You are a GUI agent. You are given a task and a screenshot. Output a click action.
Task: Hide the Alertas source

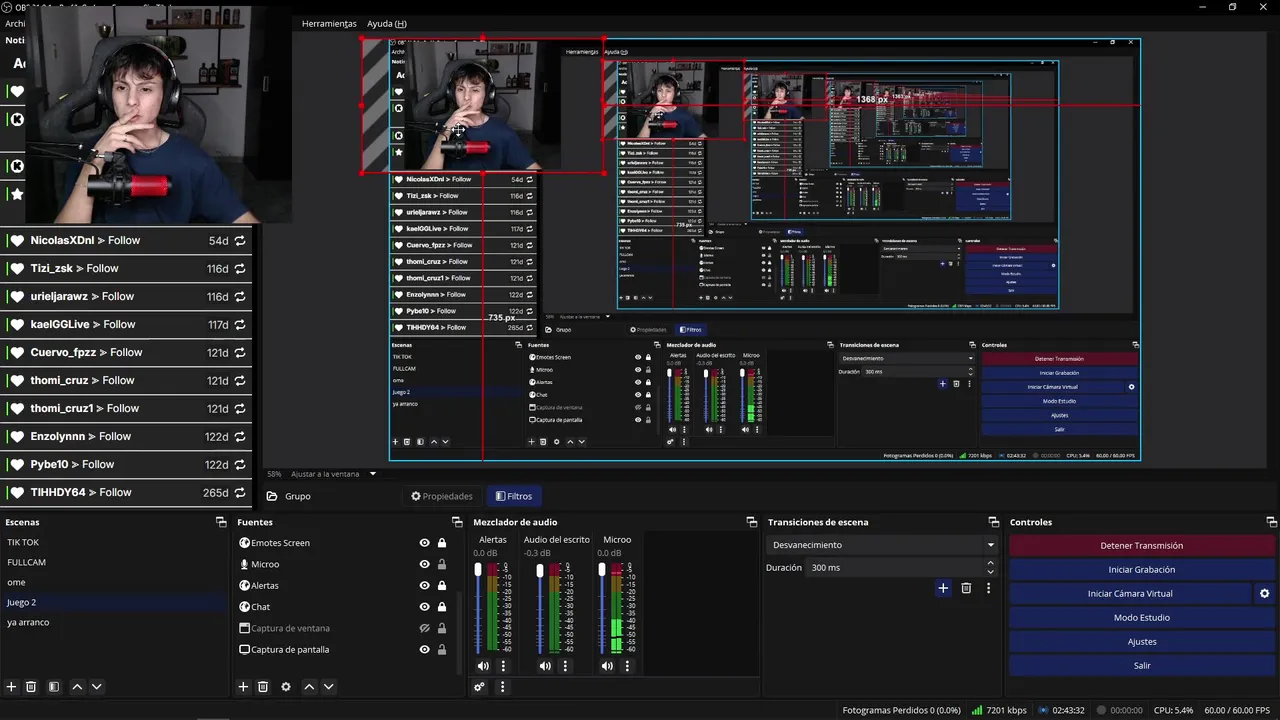(x=424, y=585)
